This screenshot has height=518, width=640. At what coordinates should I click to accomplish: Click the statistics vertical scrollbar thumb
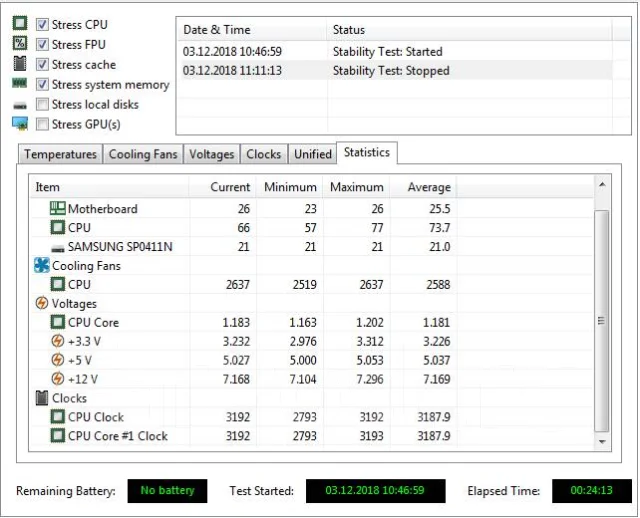pyautogui.click(x=602, y=321)
